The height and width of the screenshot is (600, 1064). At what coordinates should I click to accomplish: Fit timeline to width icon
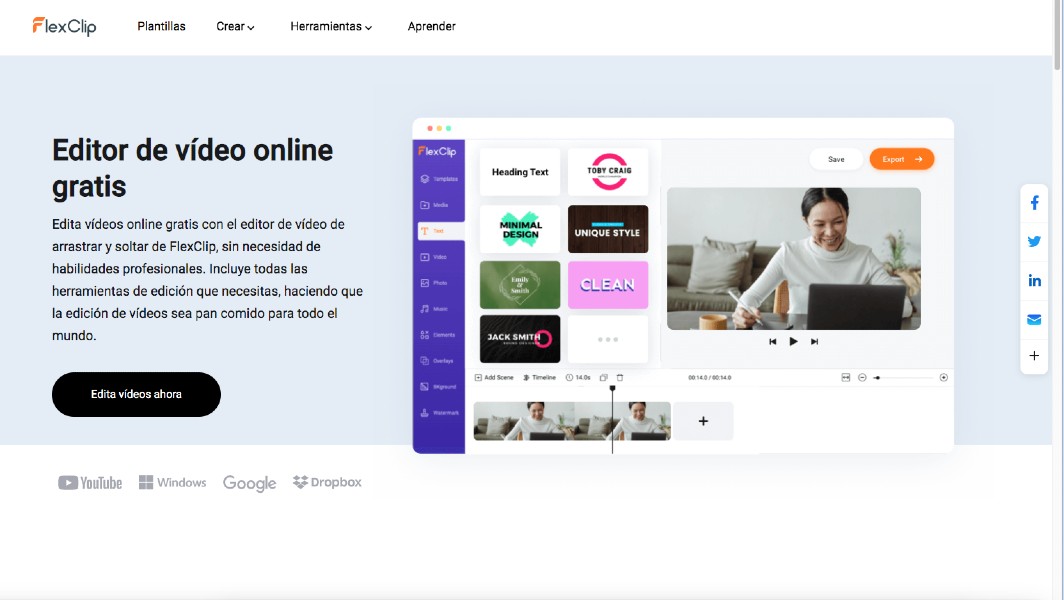tap(846, 377)
